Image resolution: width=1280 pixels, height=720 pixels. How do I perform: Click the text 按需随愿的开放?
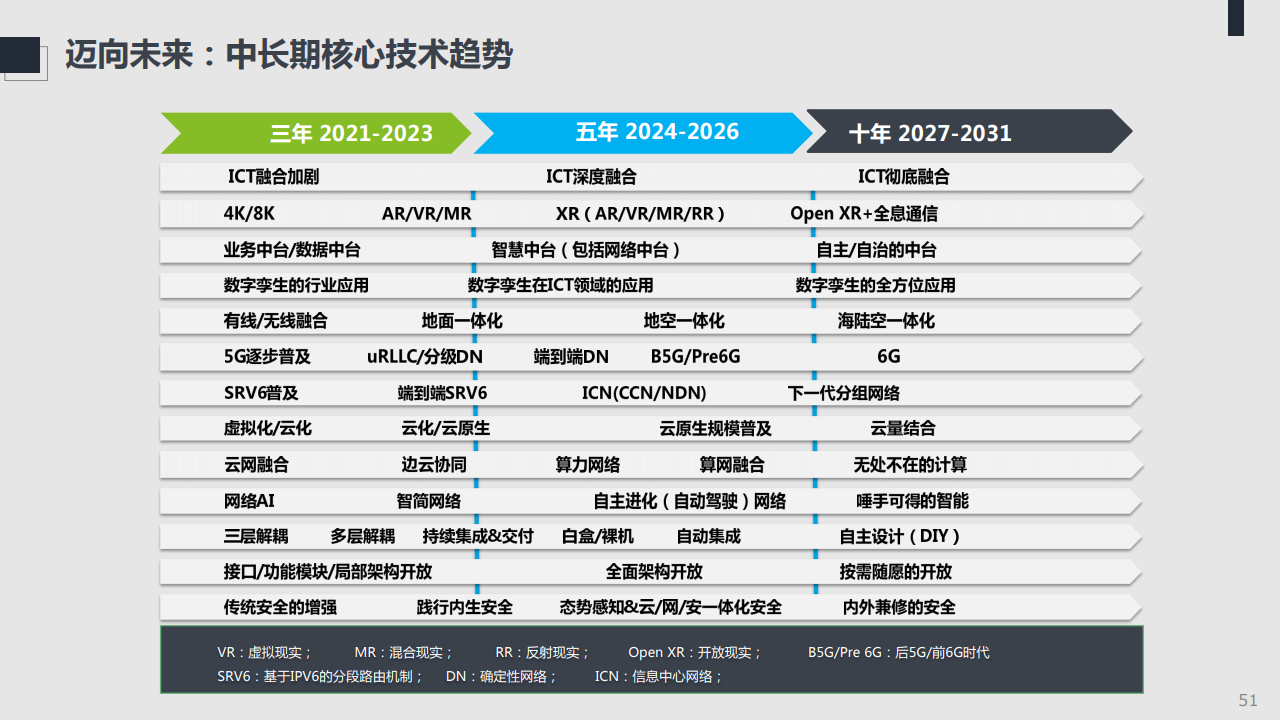896,572
